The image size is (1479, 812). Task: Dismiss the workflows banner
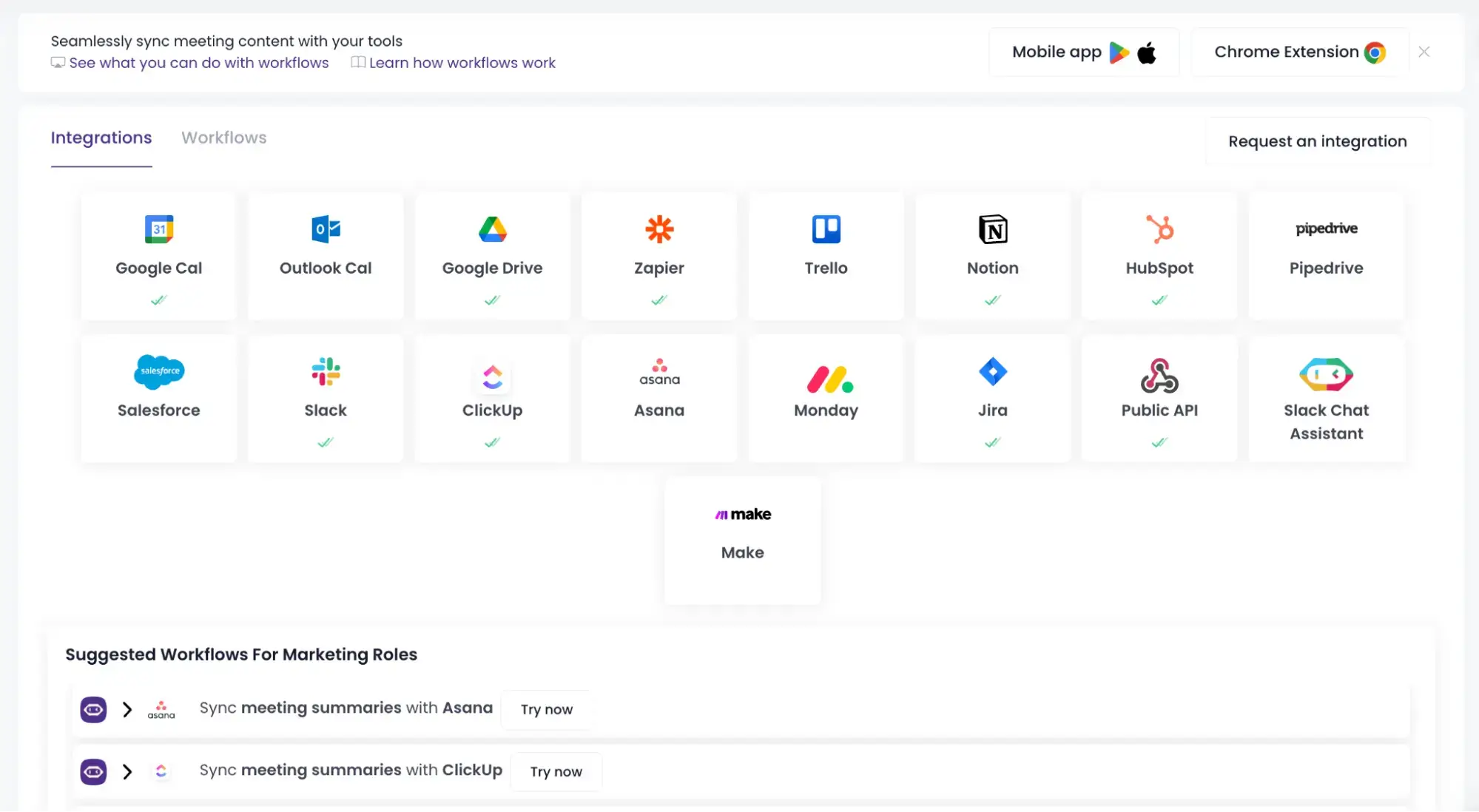[x=1424, y=52]
